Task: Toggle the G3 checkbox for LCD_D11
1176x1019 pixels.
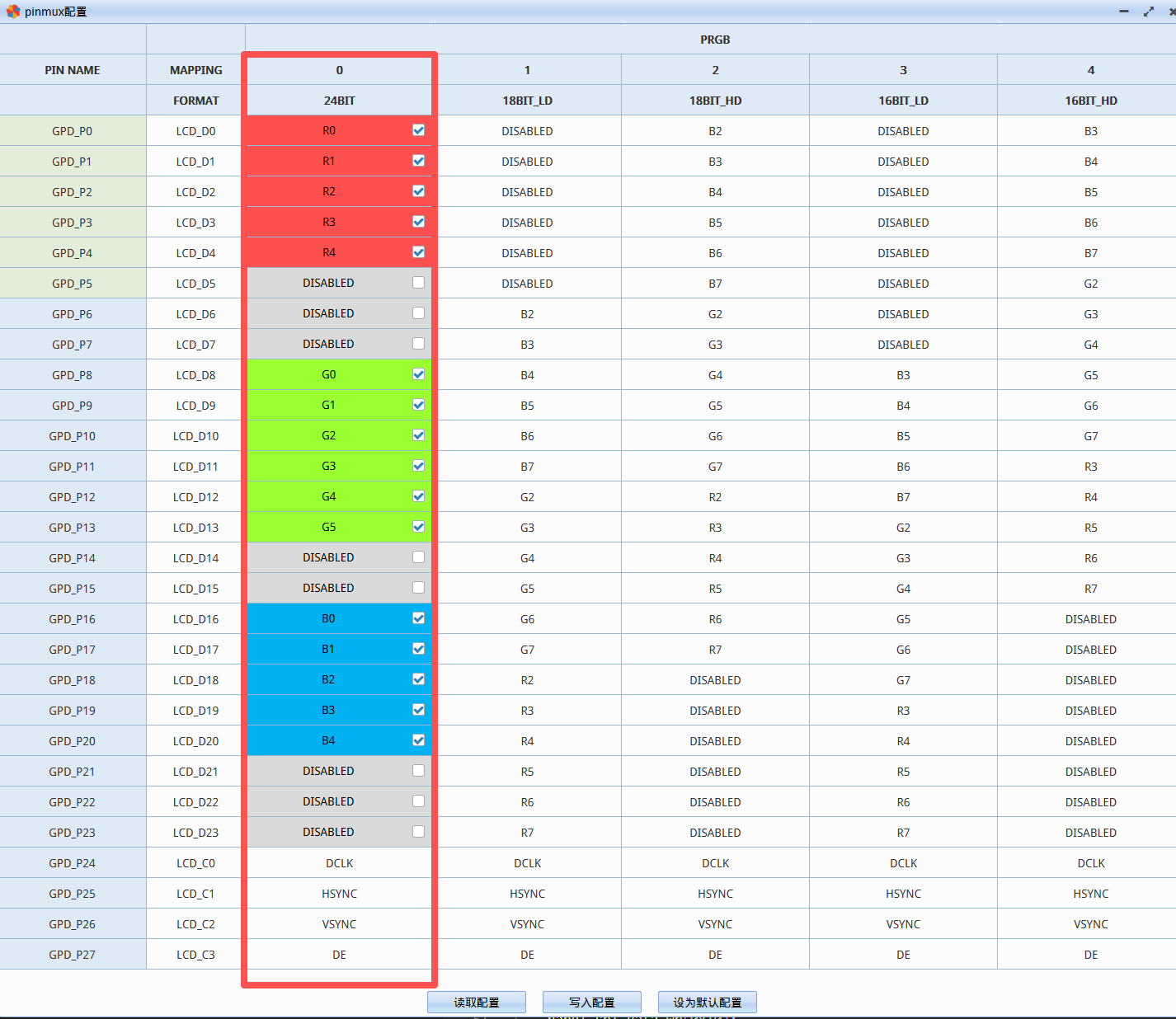Action: click(418, 466)
